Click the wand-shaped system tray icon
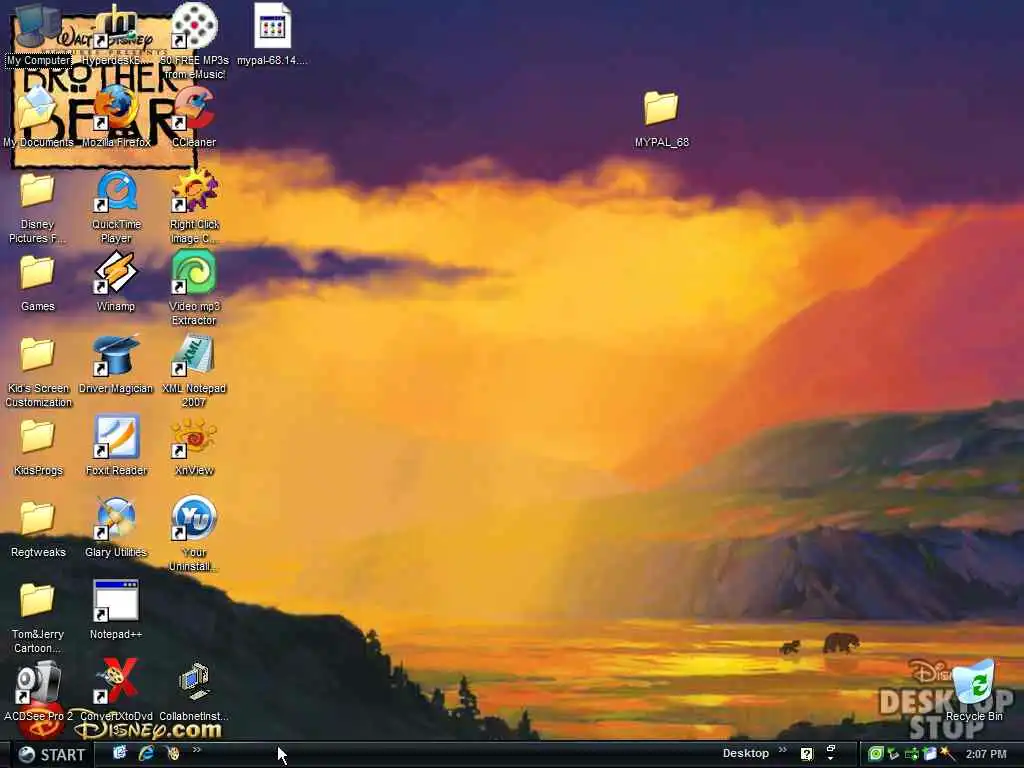This screenshot has width=1024, height=768. (947, 754)
